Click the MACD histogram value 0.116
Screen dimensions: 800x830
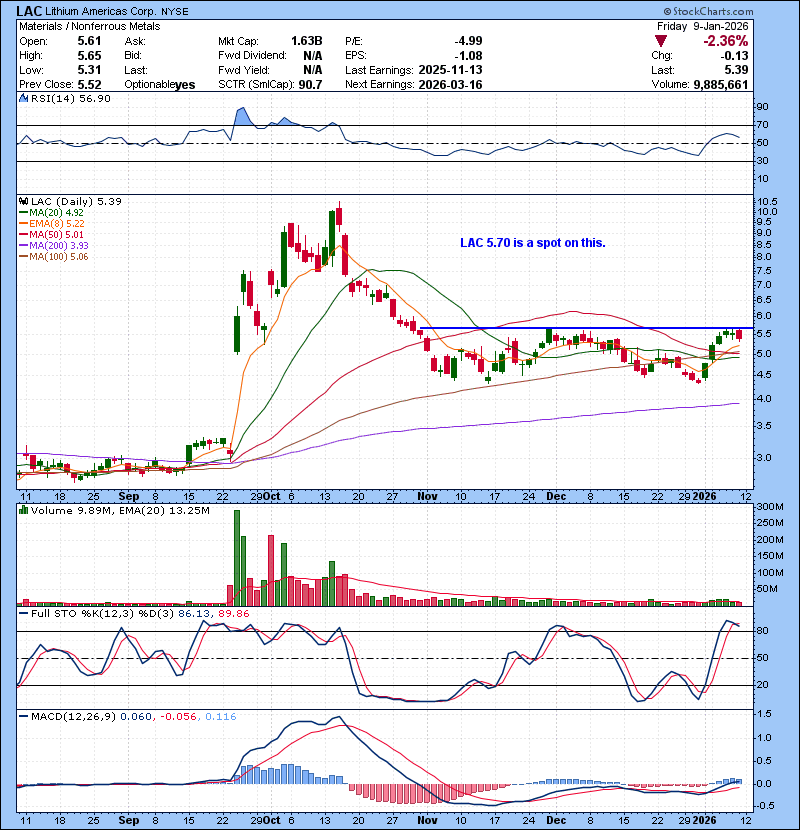[x=220, y=717]
